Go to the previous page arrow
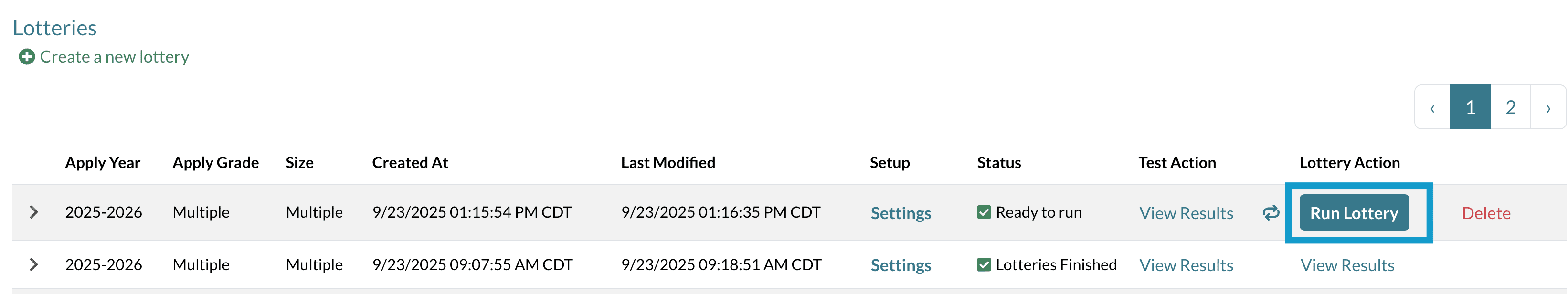Image resolution: width=1568 pixels, height=294 pixels. pos(1431,108)
